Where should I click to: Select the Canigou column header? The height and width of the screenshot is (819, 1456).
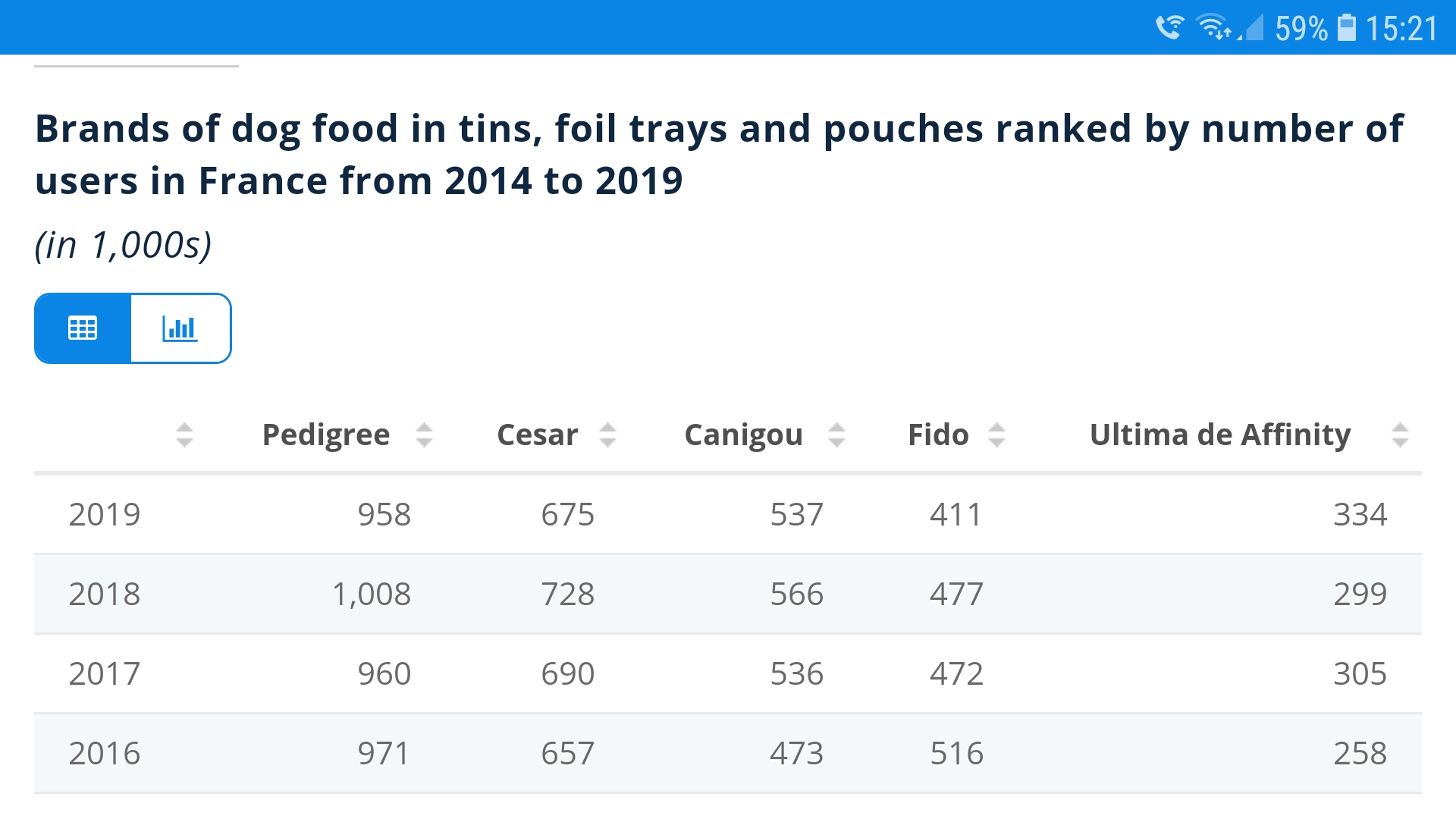click(x=743, y=435)
